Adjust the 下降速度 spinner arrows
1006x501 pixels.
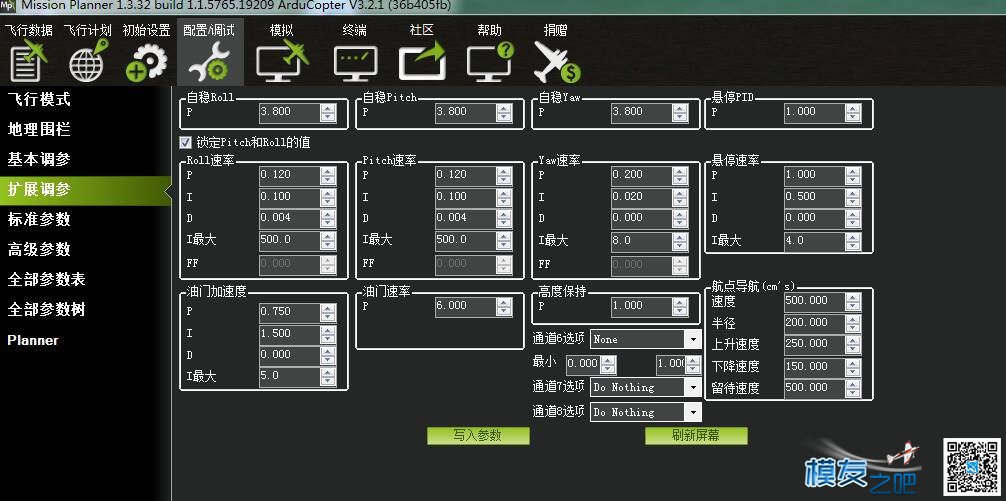point(853,367)
